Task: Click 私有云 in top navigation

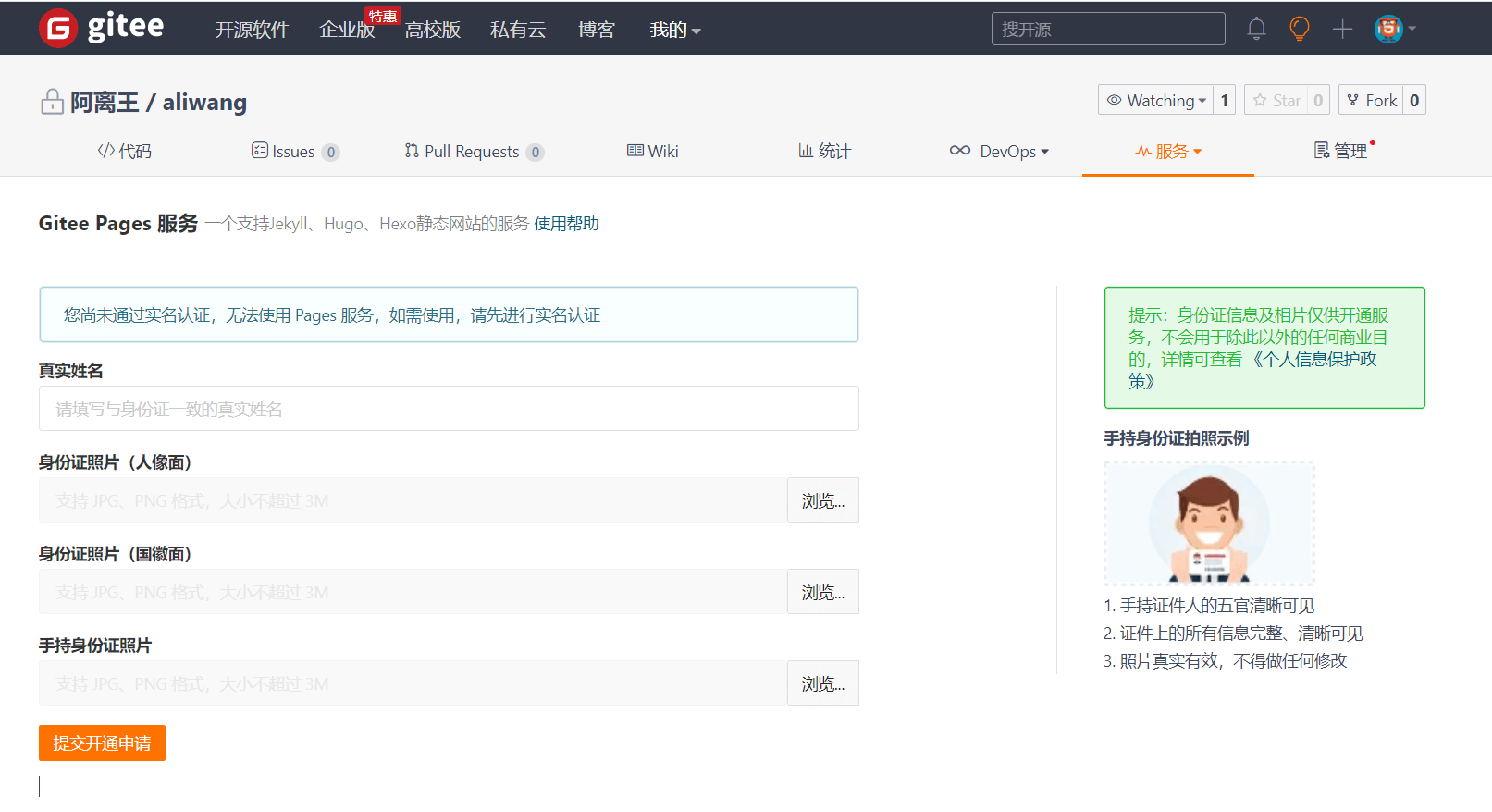Action: [518, 30]
